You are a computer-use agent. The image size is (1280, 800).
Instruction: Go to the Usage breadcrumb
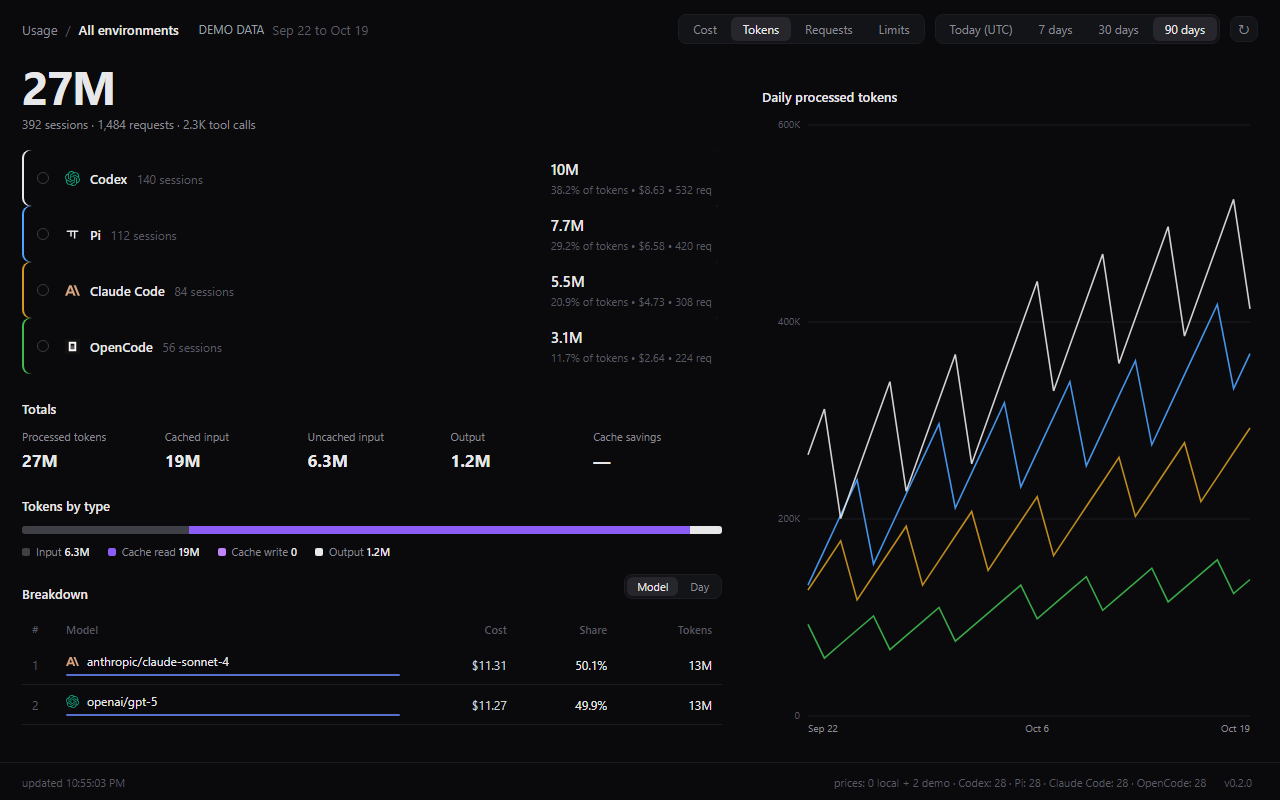pos(40,30)
